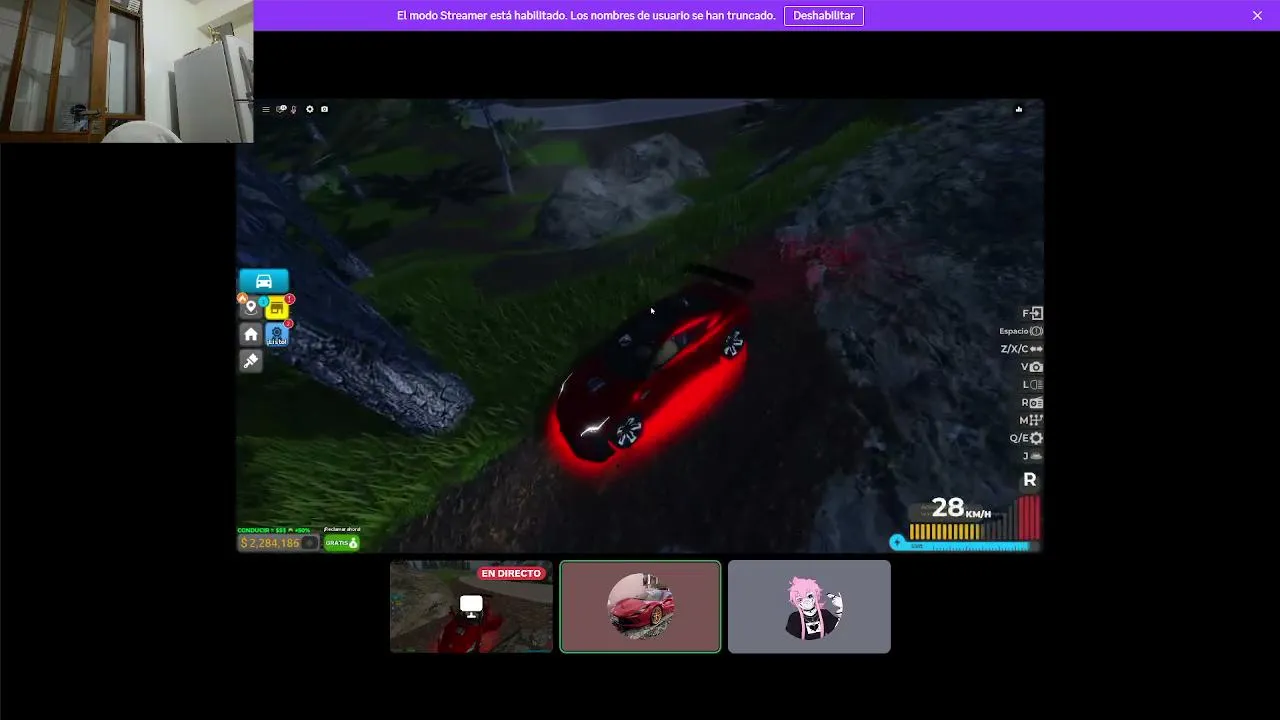Viewport: 1280px width, 720px height.
Task: Capture a screenshot with the camera icon
Action: (x=324, y=109)
